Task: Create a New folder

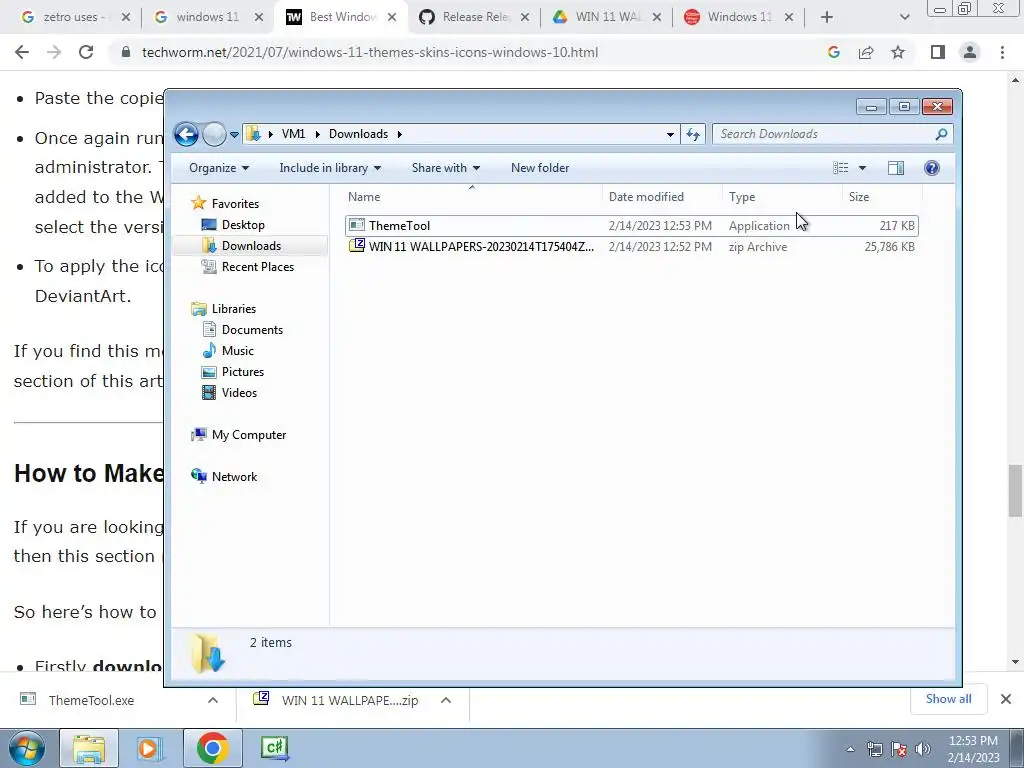Action: (540, 168)
